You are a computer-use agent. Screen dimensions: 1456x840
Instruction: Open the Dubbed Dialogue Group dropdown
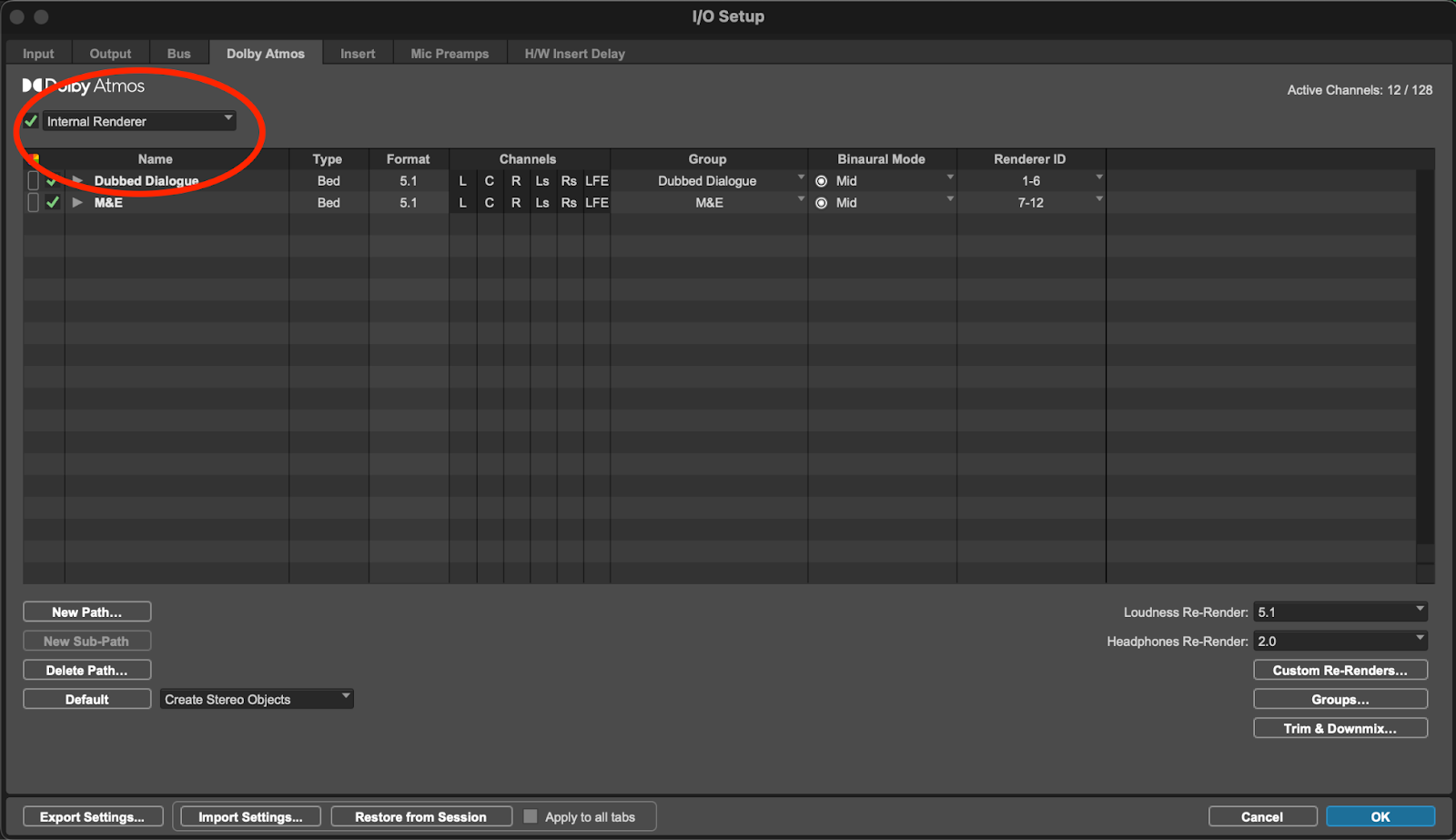709,181
